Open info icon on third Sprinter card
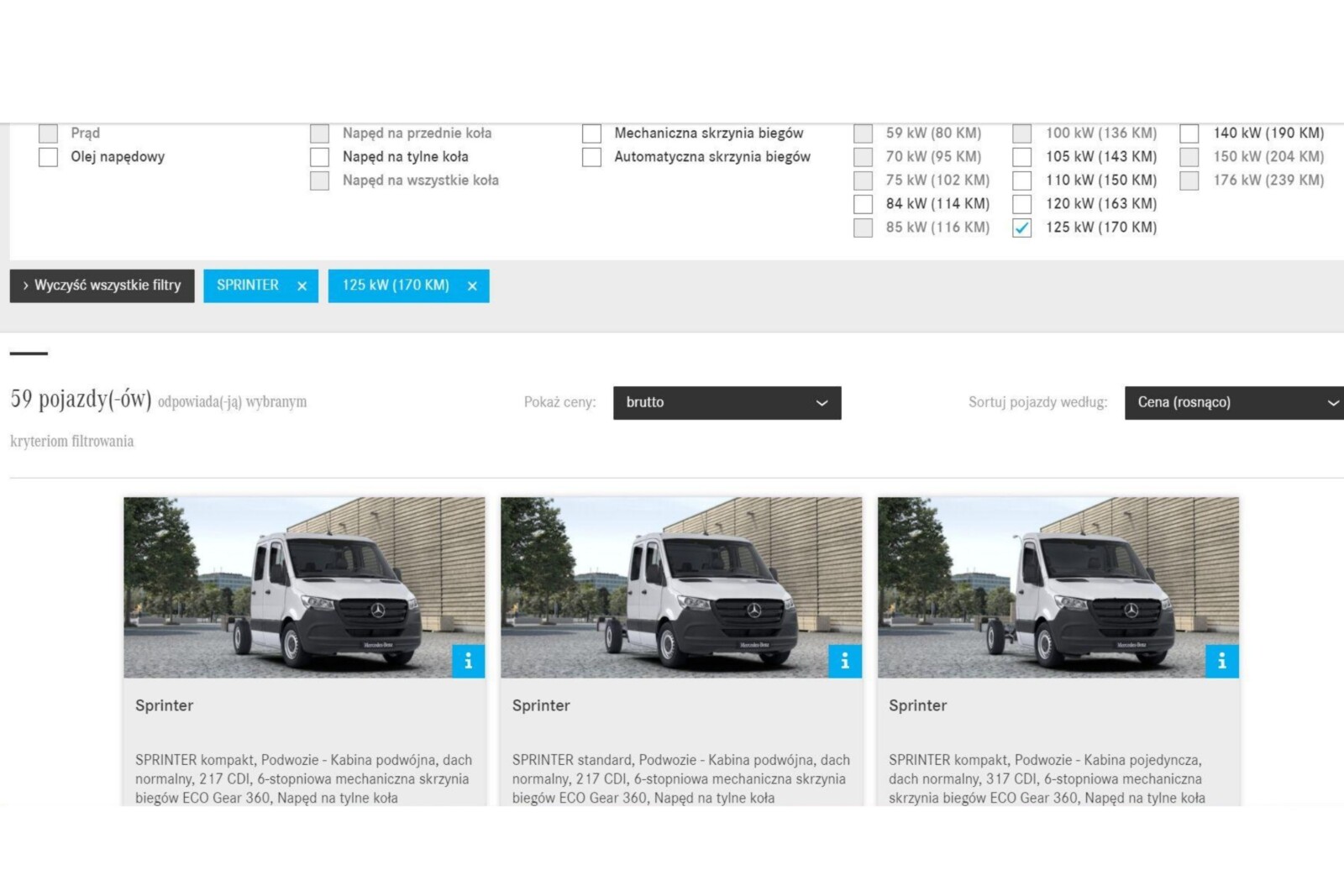This screenshot has width=1344, height=896. point(1221,662)
